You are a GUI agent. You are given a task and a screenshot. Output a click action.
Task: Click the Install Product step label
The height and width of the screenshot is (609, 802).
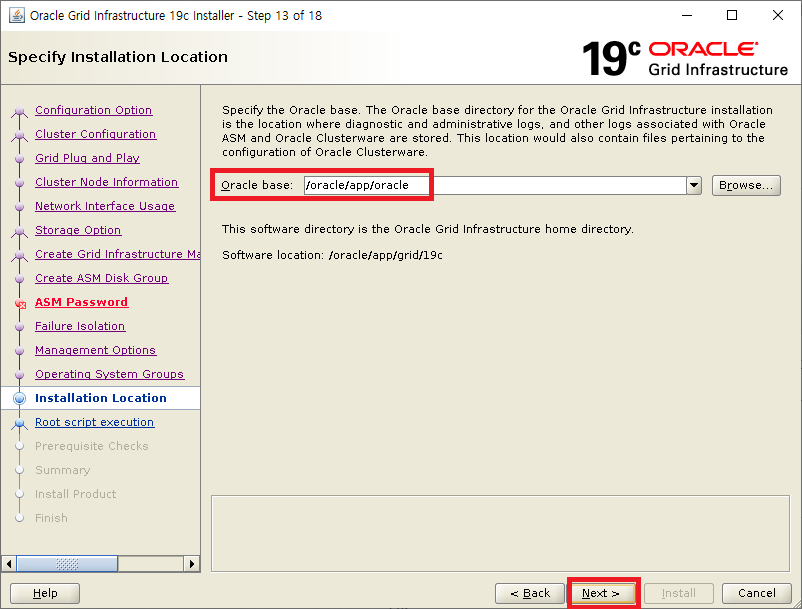click(x=76, y=494)
